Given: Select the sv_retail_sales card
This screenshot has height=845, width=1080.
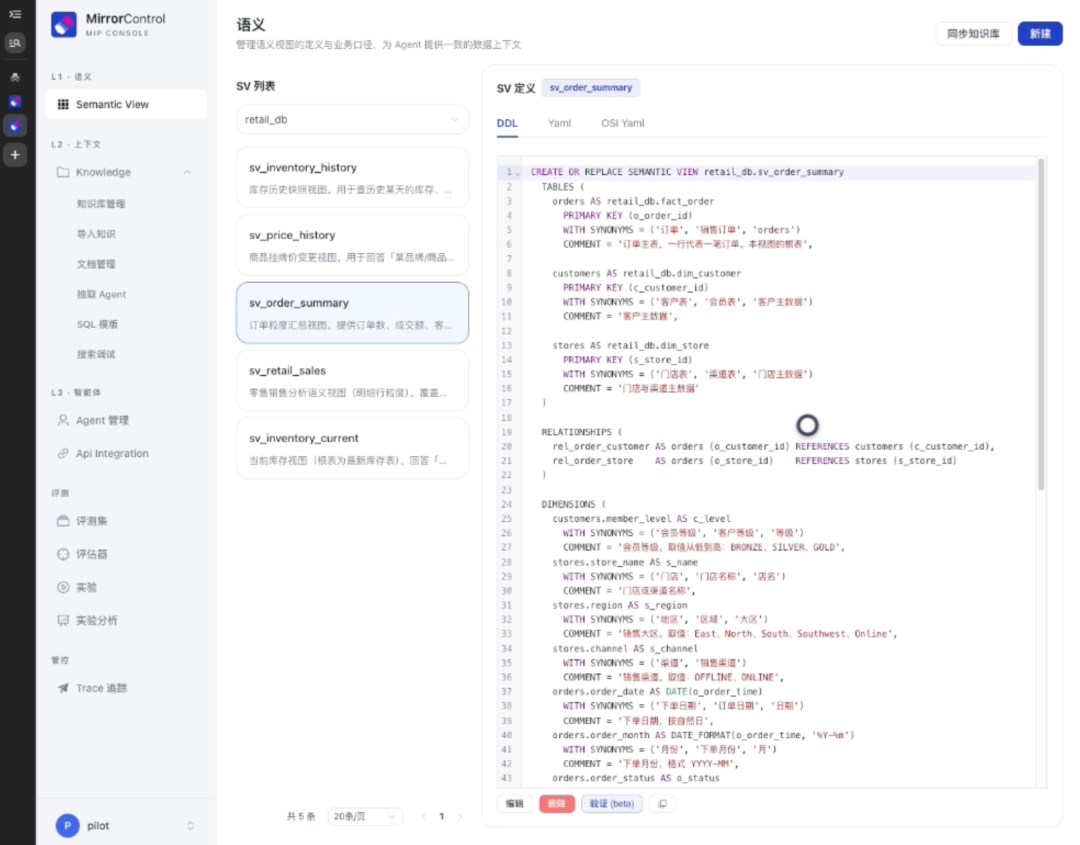Looking at the screenshot, I should [352, 380].
